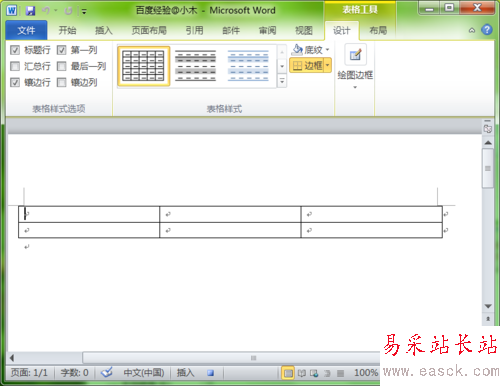500x386 pixels.
Task: Apply the gray shaded table style thumbnail
Action: [196, 66]
